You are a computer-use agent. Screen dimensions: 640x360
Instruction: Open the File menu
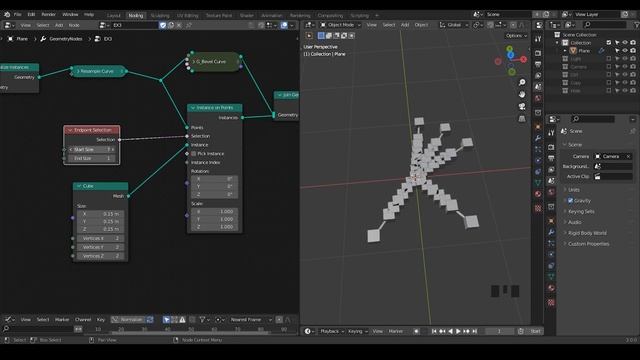[x=18, y=14]
